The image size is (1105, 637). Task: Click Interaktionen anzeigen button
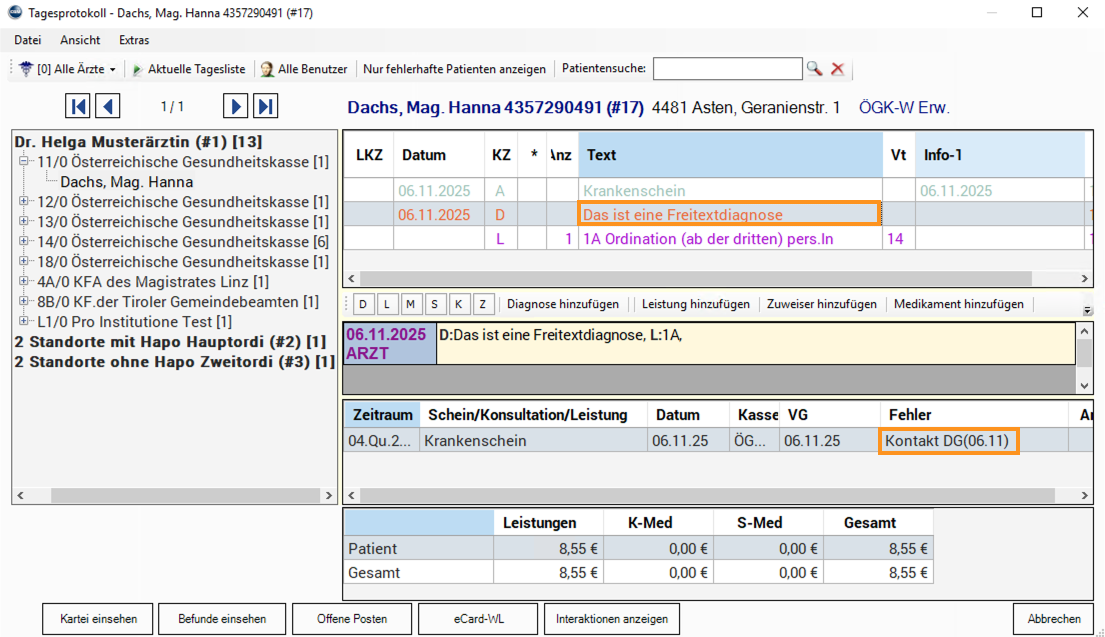(613, 619)
